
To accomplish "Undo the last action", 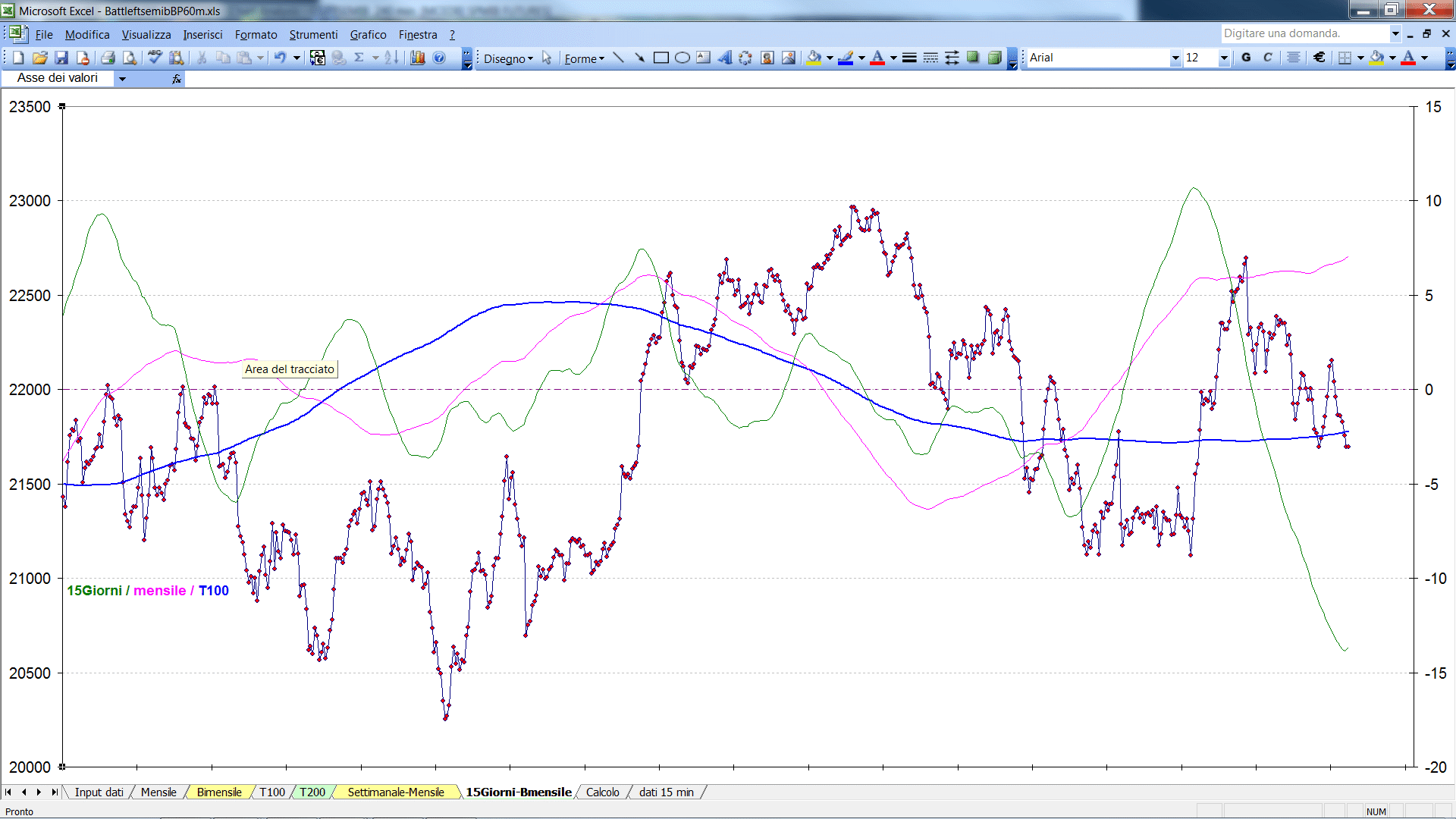I will coord(280,58).
